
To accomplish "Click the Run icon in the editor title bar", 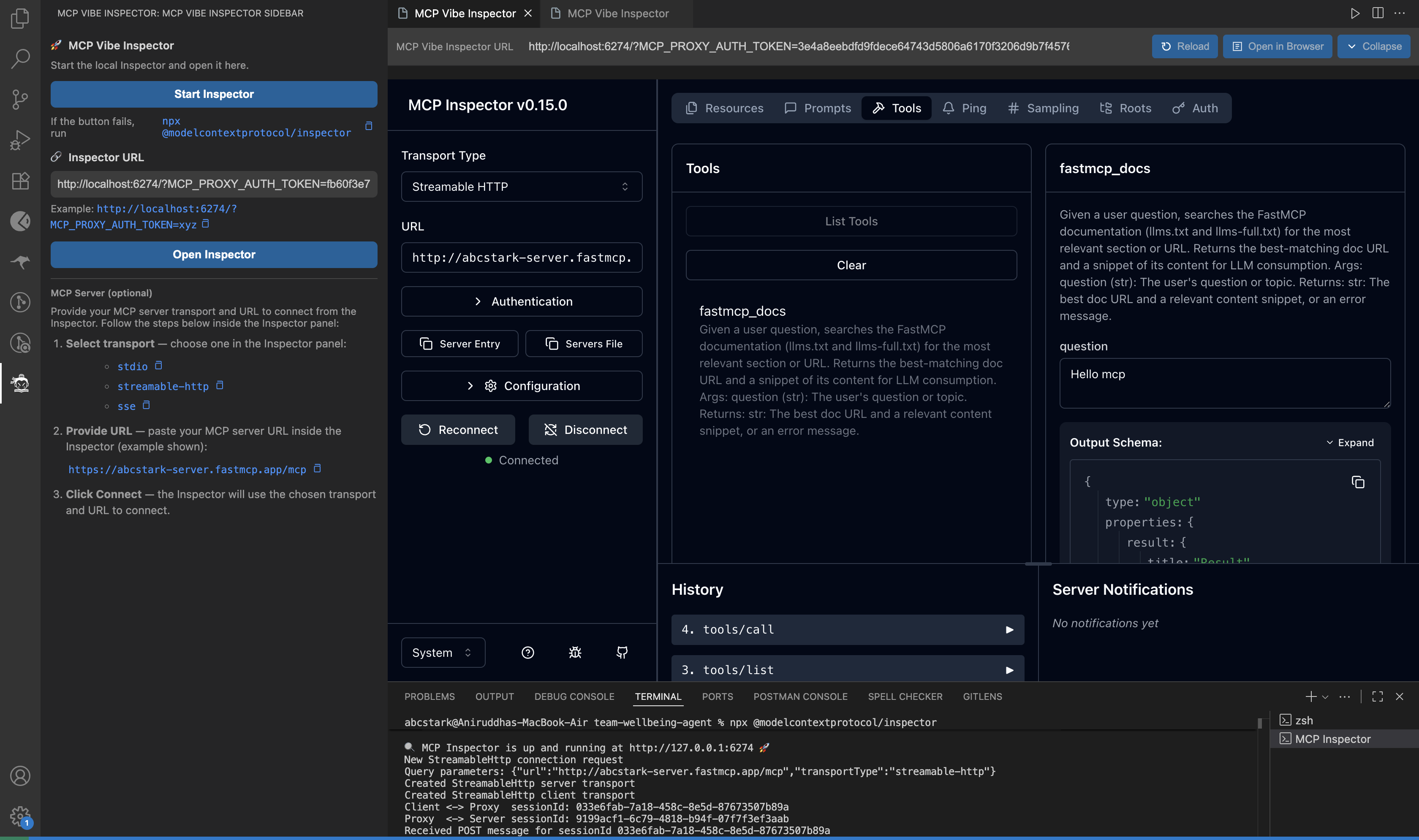I will [x=1354, y=13].
